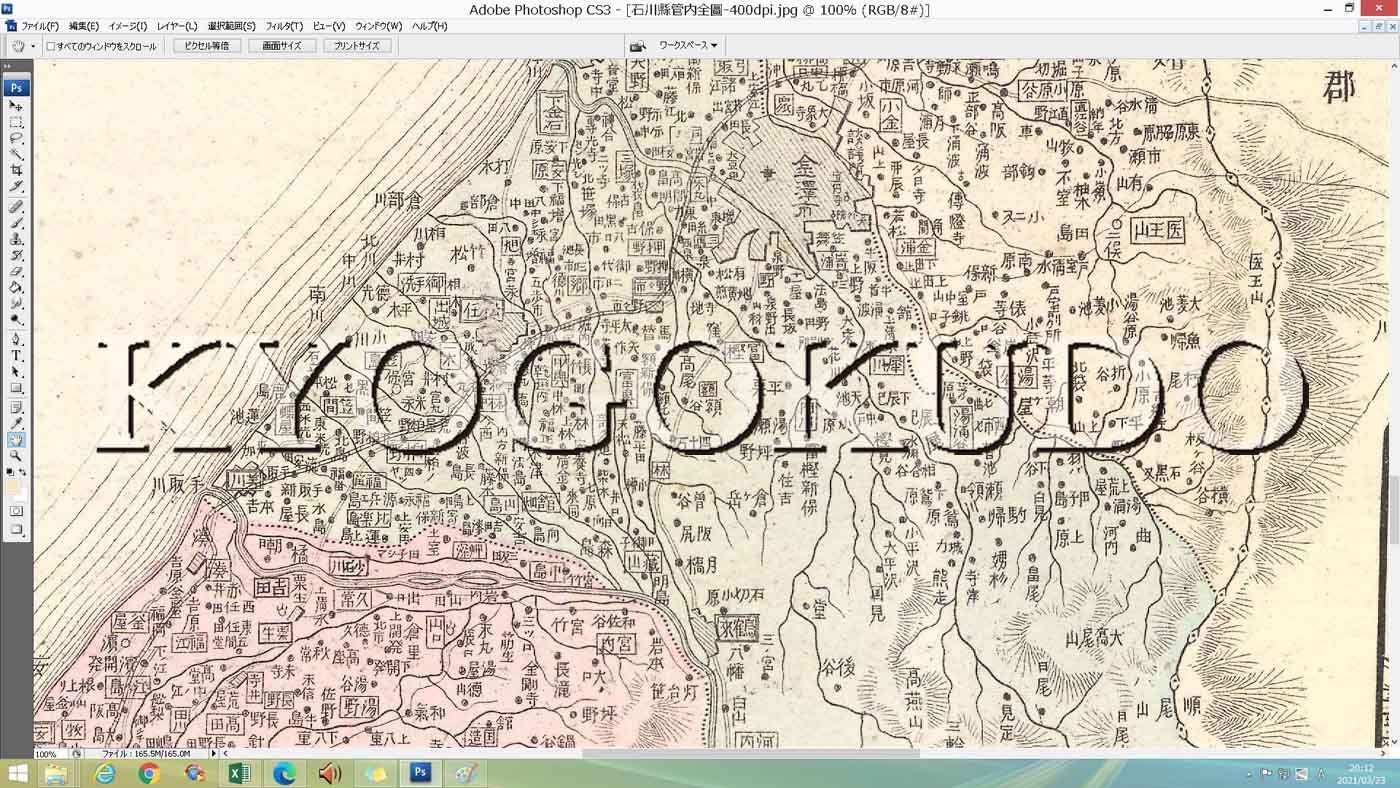
Task: Select the Eyedropper tool
Action: [16, 423]
